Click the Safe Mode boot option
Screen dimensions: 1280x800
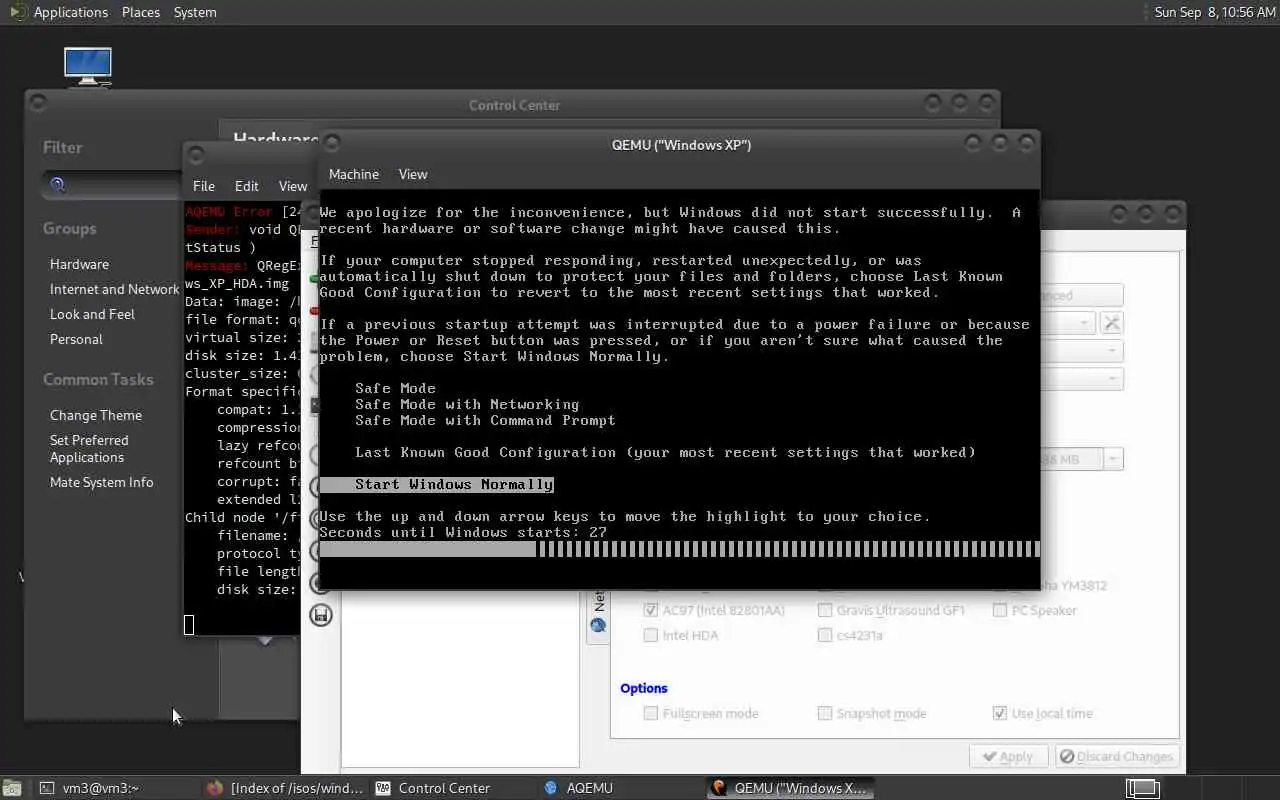pyautogui.click(x=395, y=388)
